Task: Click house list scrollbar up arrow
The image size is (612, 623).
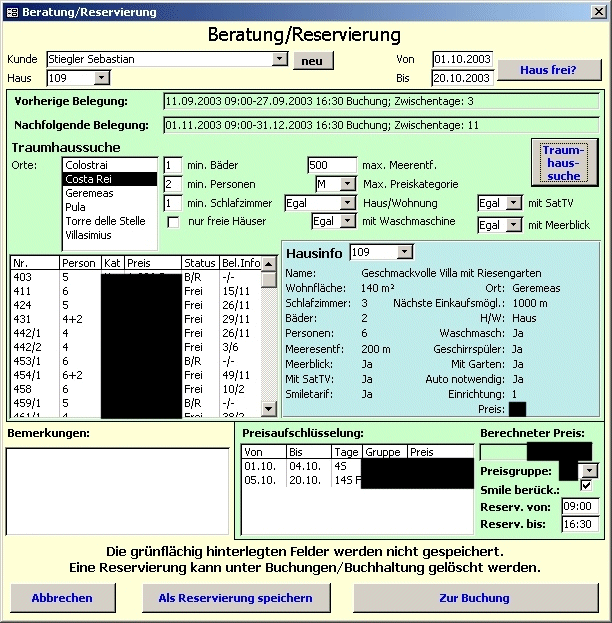Action: pyautogui.click(x=269, y=263)
